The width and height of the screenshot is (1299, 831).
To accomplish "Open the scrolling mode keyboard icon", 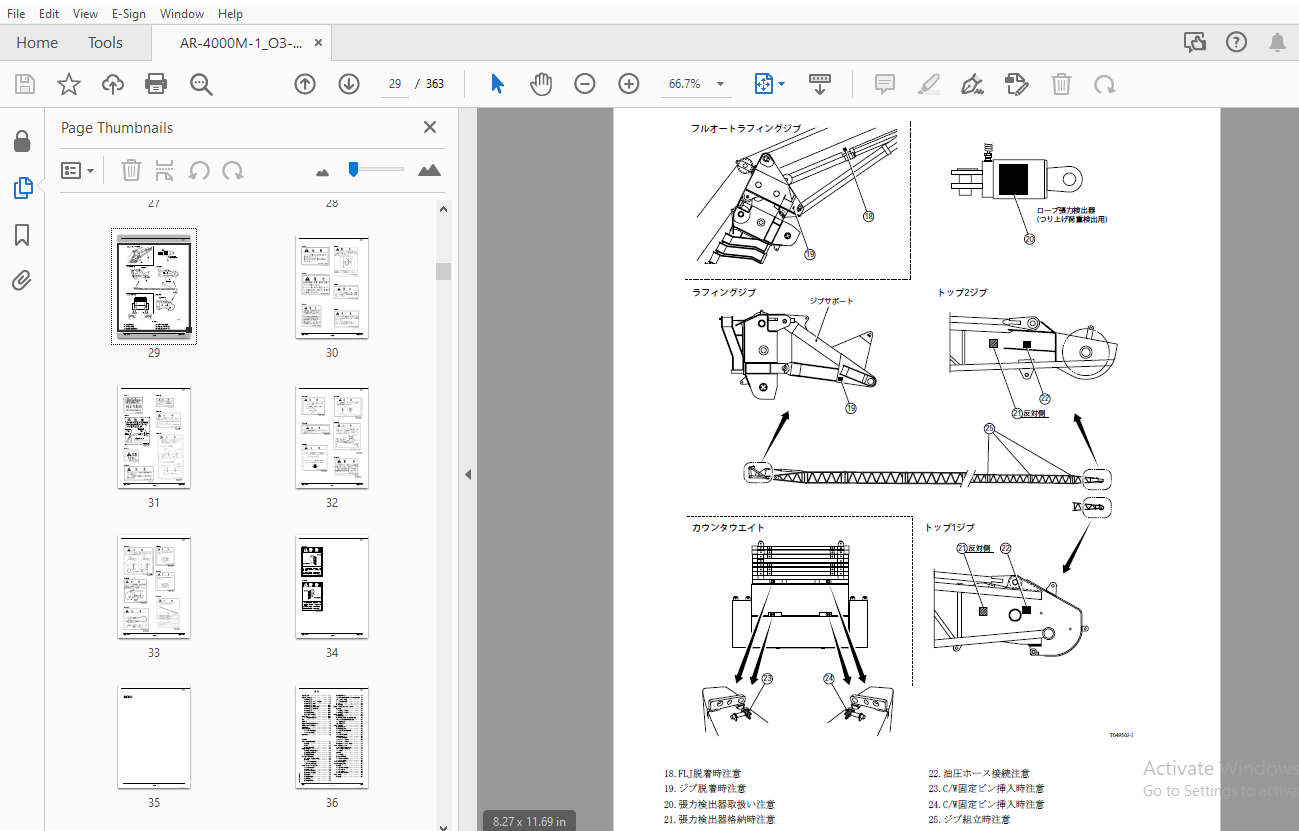I will click(820, 84).
